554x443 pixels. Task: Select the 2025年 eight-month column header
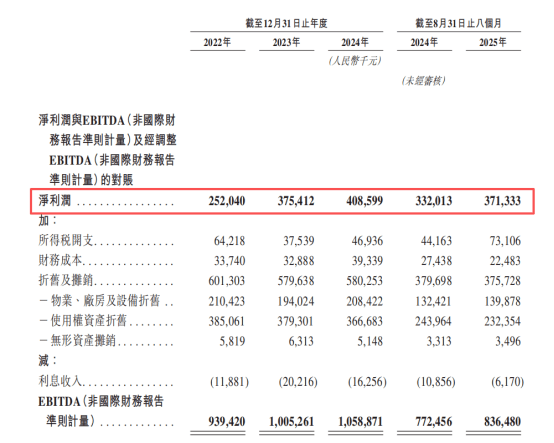tap(493, 42)
